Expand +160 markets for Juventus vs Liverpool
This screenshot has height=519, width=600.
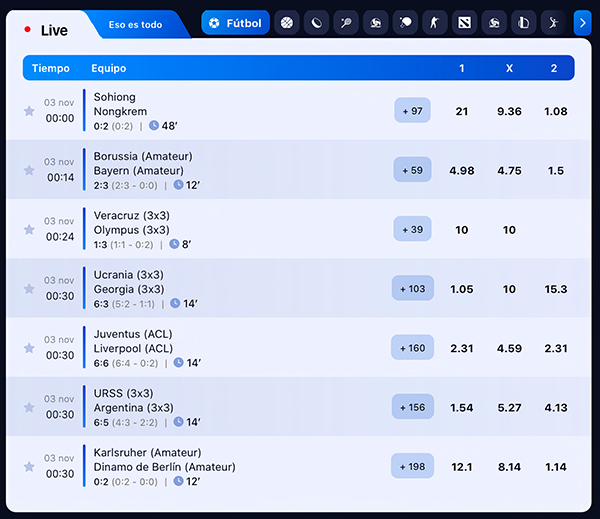click(x=412, y=348)
